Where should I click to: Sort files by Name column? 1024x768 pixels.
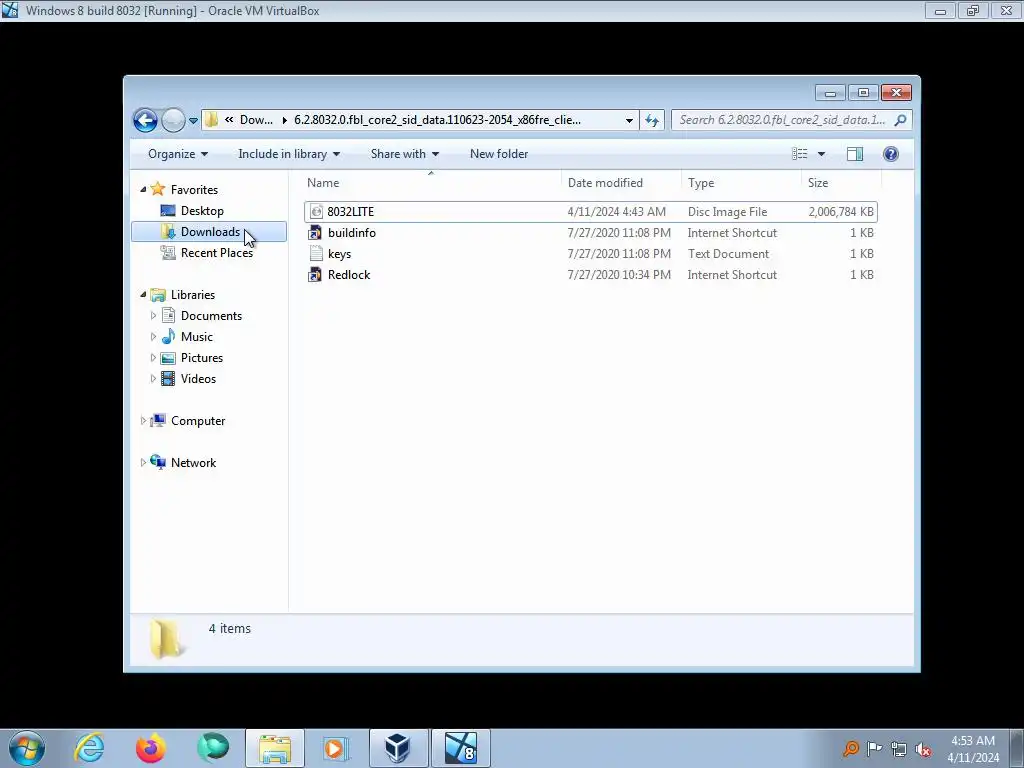(x=431, y=183)
